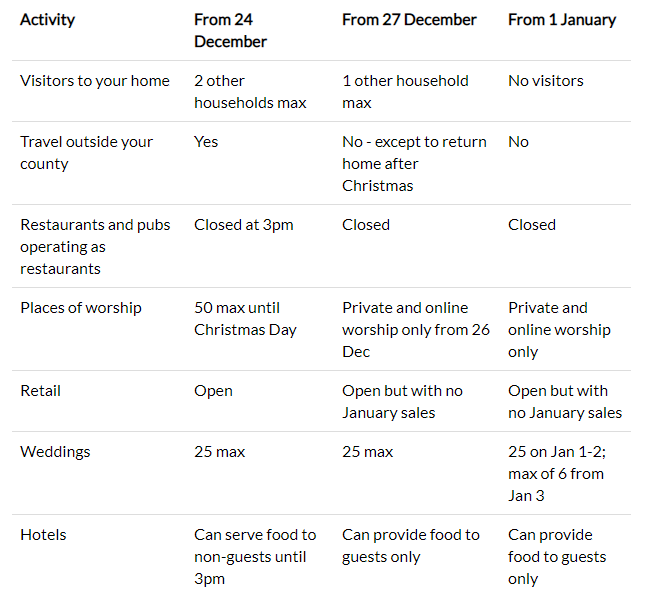Select 'Places of worship' row label
Screen dimensions: 651x609
point(81,308)
